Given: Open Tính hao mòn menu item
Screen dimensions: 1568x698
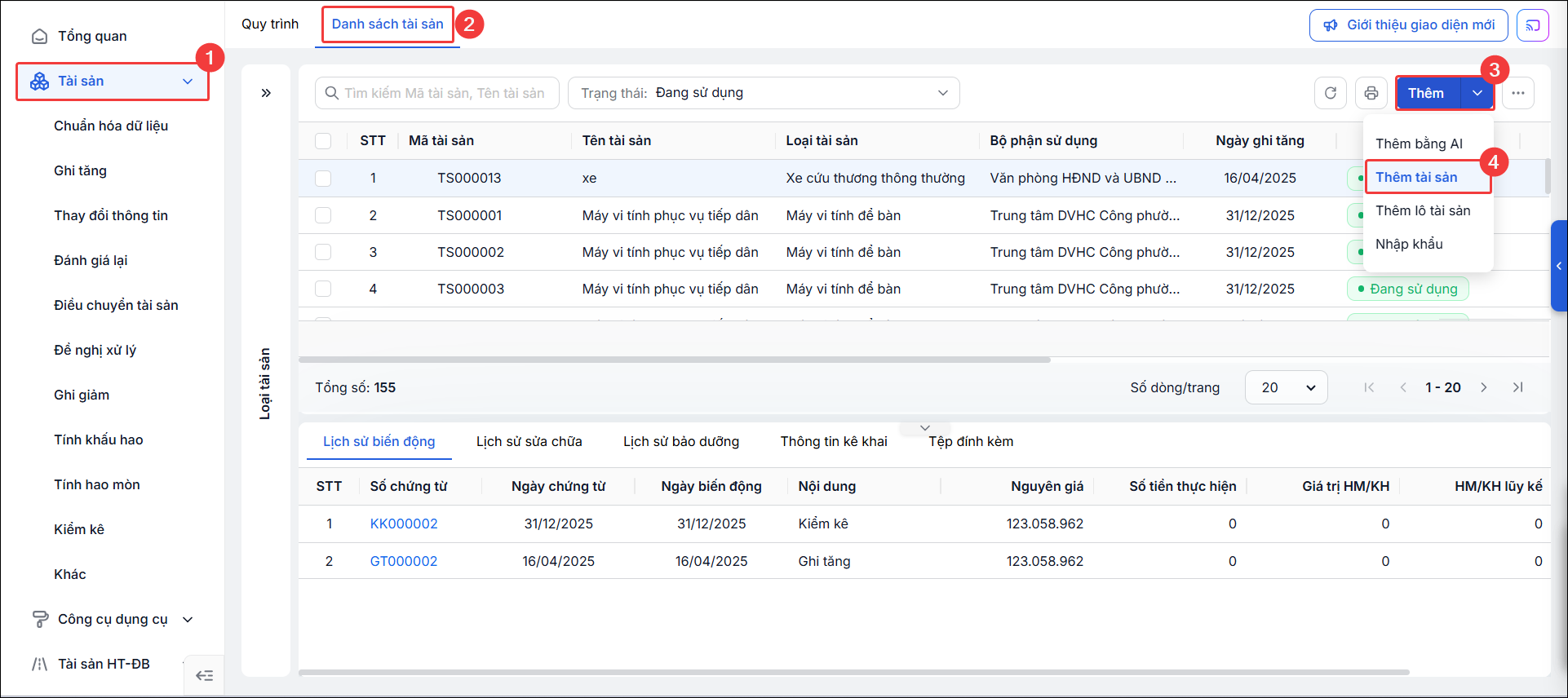Looking at the screenshot, I should tap(97, 484).
